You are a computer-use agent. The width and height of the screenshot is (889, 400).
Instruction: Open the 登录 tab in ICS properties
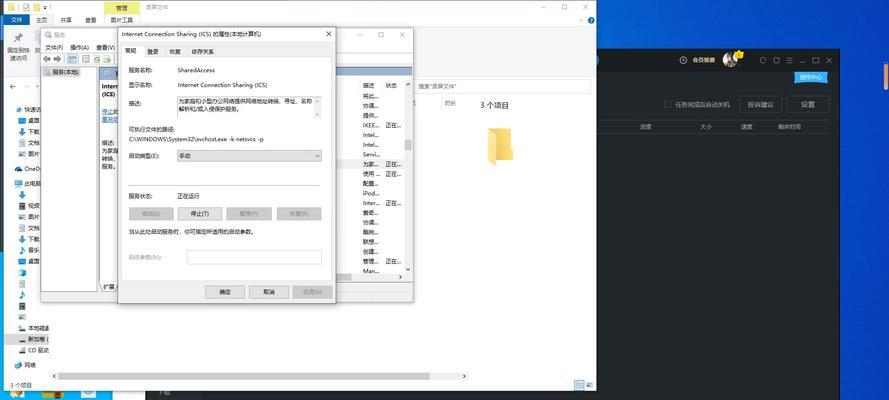click(153, 52)
